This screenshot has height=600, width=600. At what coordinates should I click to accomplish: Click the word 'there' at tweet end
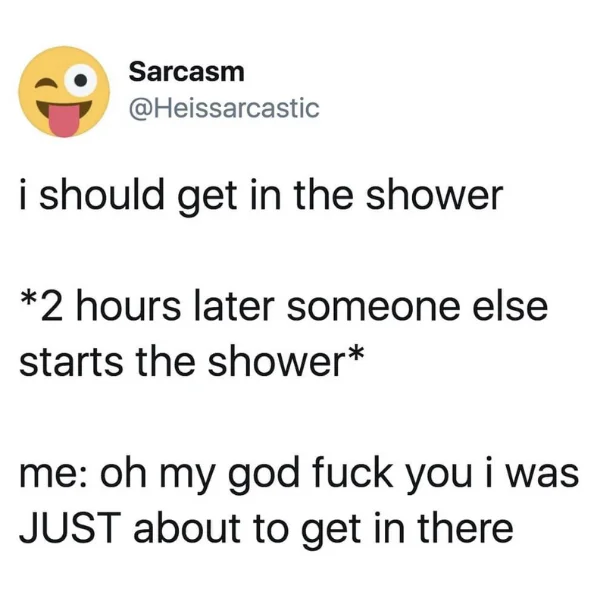coord(466,528)
